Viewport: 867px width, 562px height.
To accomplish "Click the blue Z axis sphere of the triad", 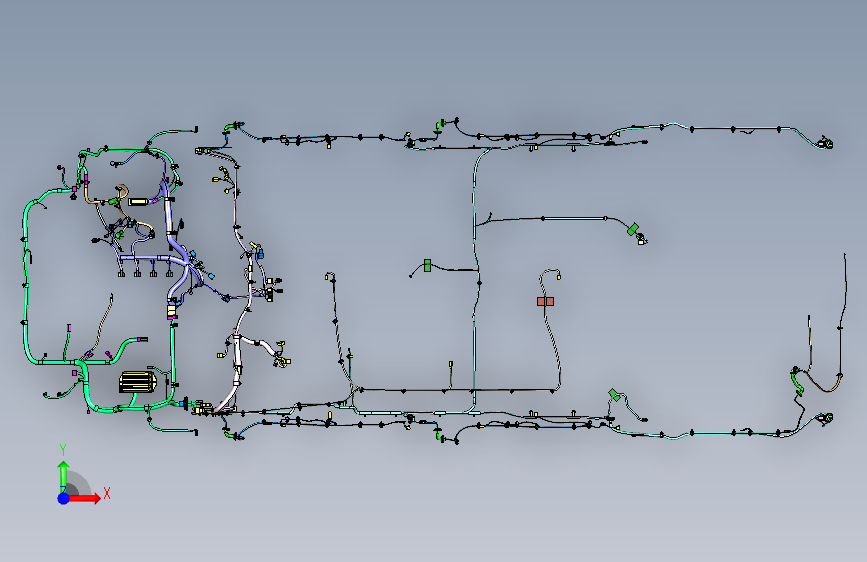I will tap(64, 498).
